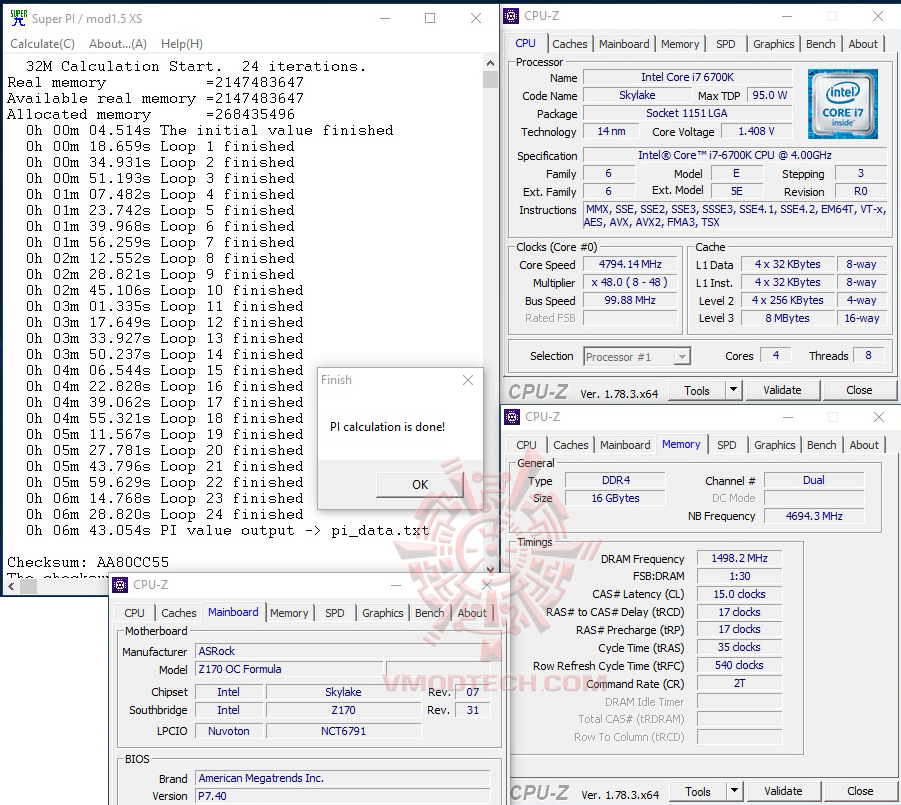Image resolution: width=901 pixels, height=805 pixels.
Task: Click the Super PI title bar icon
Action: 18,17
